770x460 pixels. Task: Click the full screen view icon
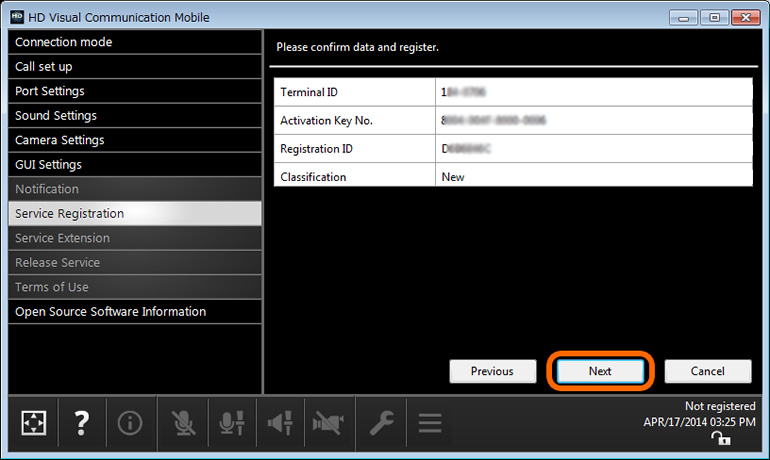pos(33,423)
